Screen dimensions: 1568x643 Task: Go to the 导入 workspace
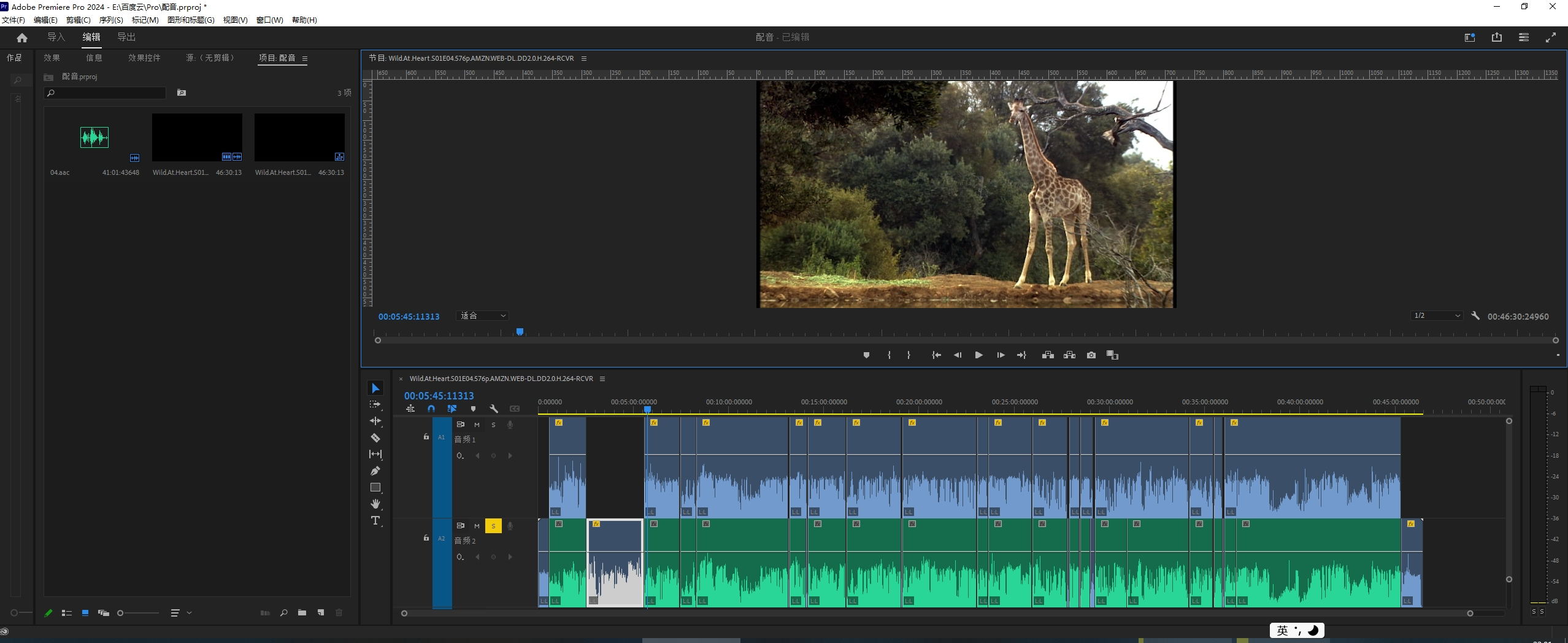pyautogui.click(x=56, y=37)
